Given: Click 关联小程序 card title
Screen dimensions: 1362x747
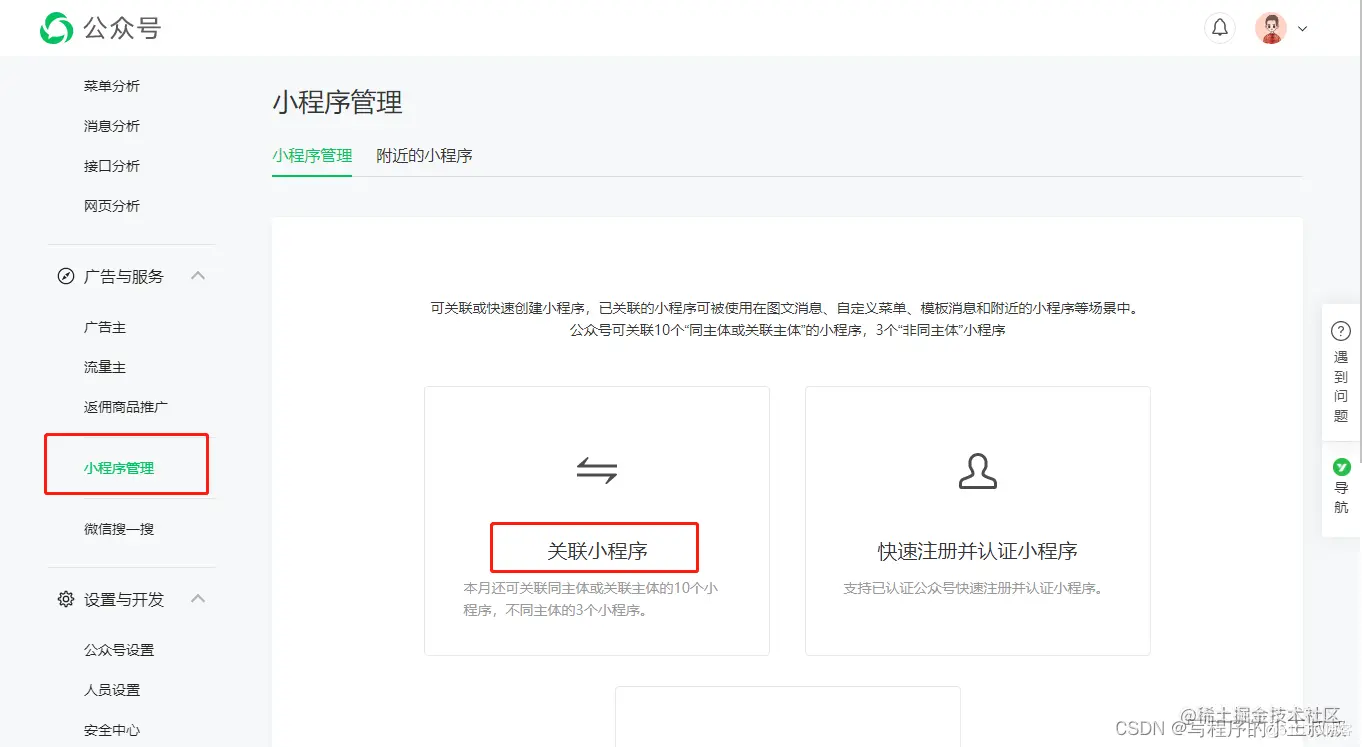Looking at the screenshot, I should (x=597, y=551).
